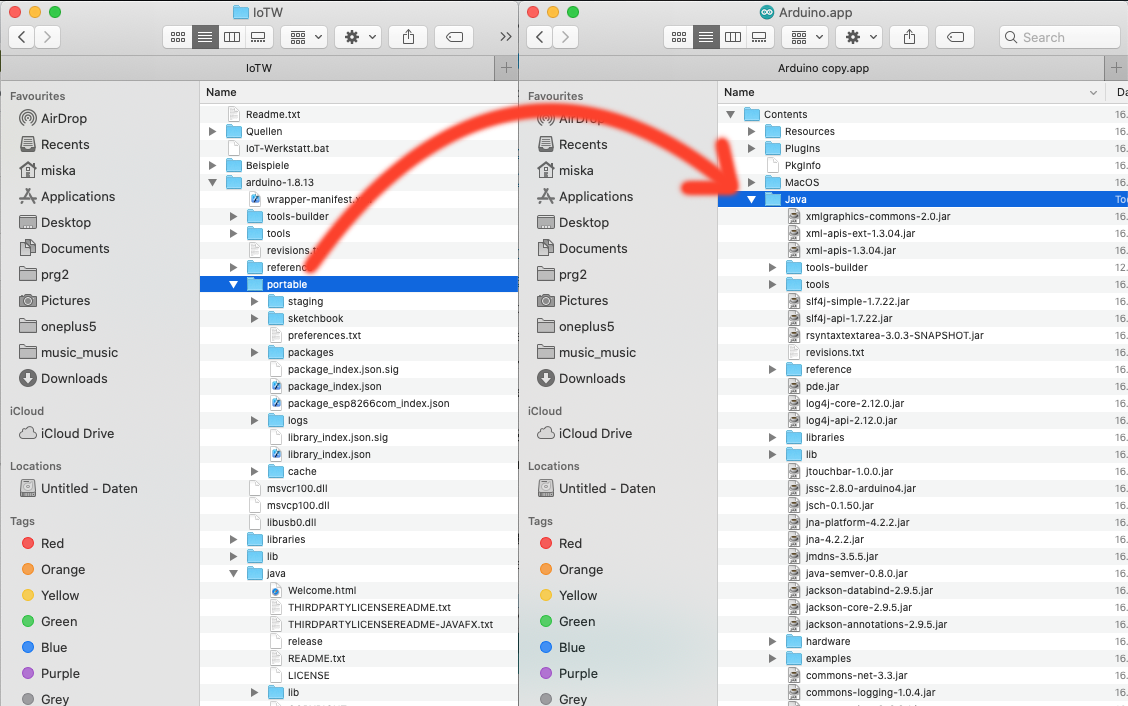This screenshot has width=1128, height=706.
Task: Open miska home folder in left sidebar
Action: point(58,170)
